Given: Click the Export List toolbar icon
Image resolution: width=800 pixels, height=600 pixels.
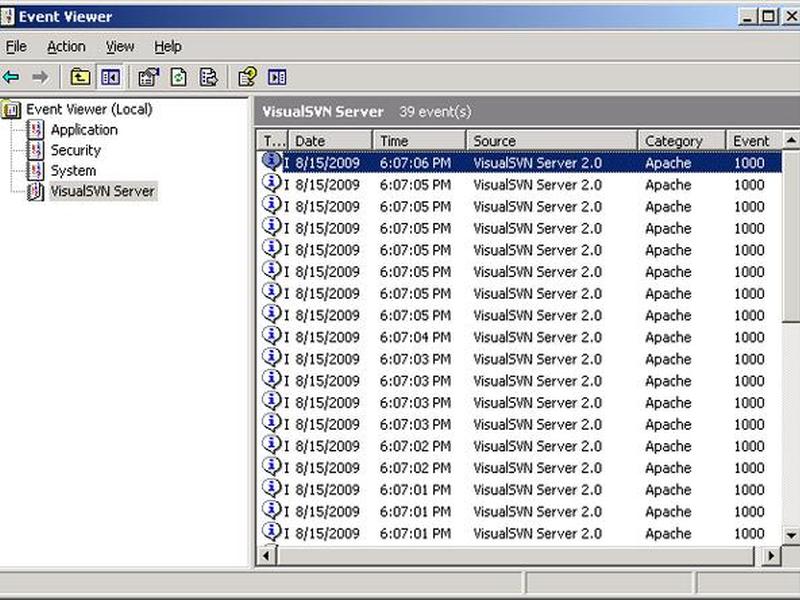Looking at the screenshot, I should tap(208, 78).
